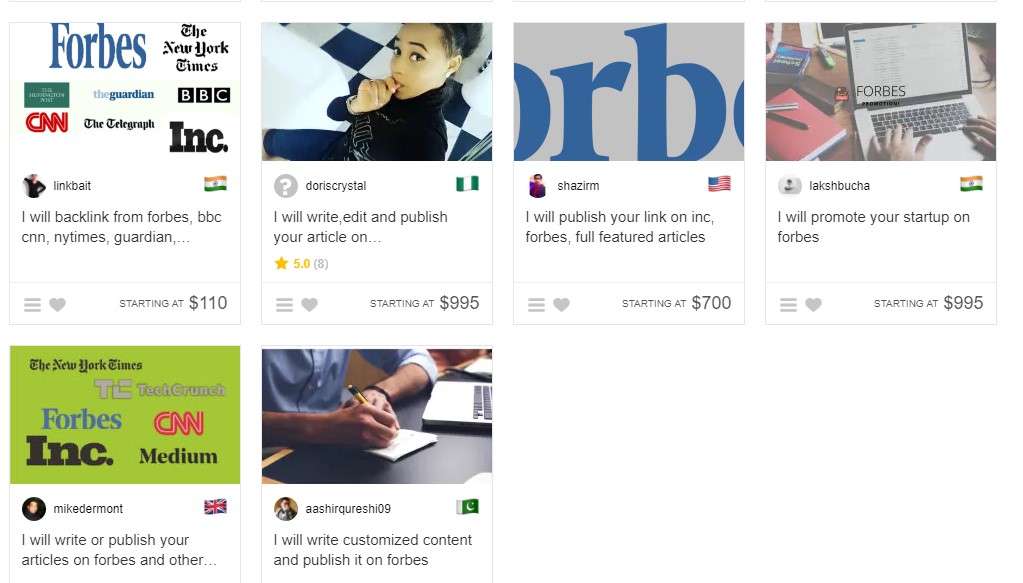Open the list menu icon on linkbait's gig
Screen dimensions: 1023x583
pos(33,305)
